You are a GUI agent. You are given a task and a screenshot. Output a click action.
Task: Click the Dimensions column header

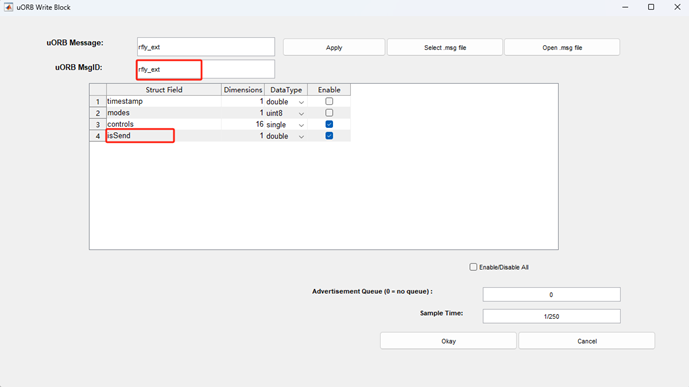click(243, 90)
